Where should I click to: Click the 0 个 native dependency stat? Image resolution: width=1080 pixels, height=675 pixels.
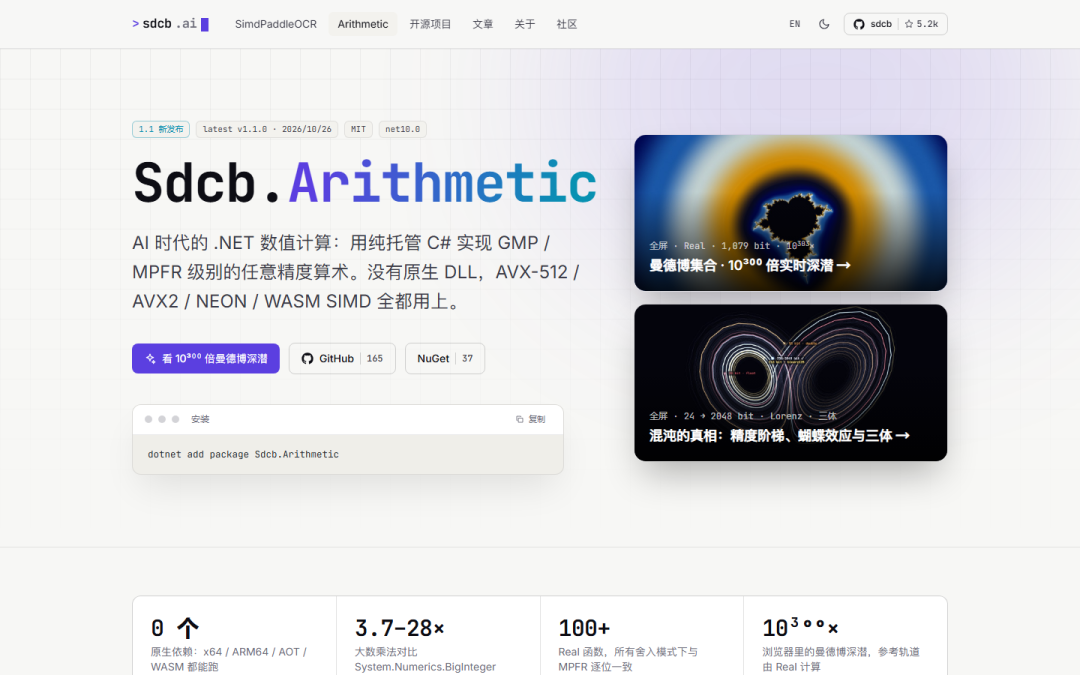click(x=234, y=636)
